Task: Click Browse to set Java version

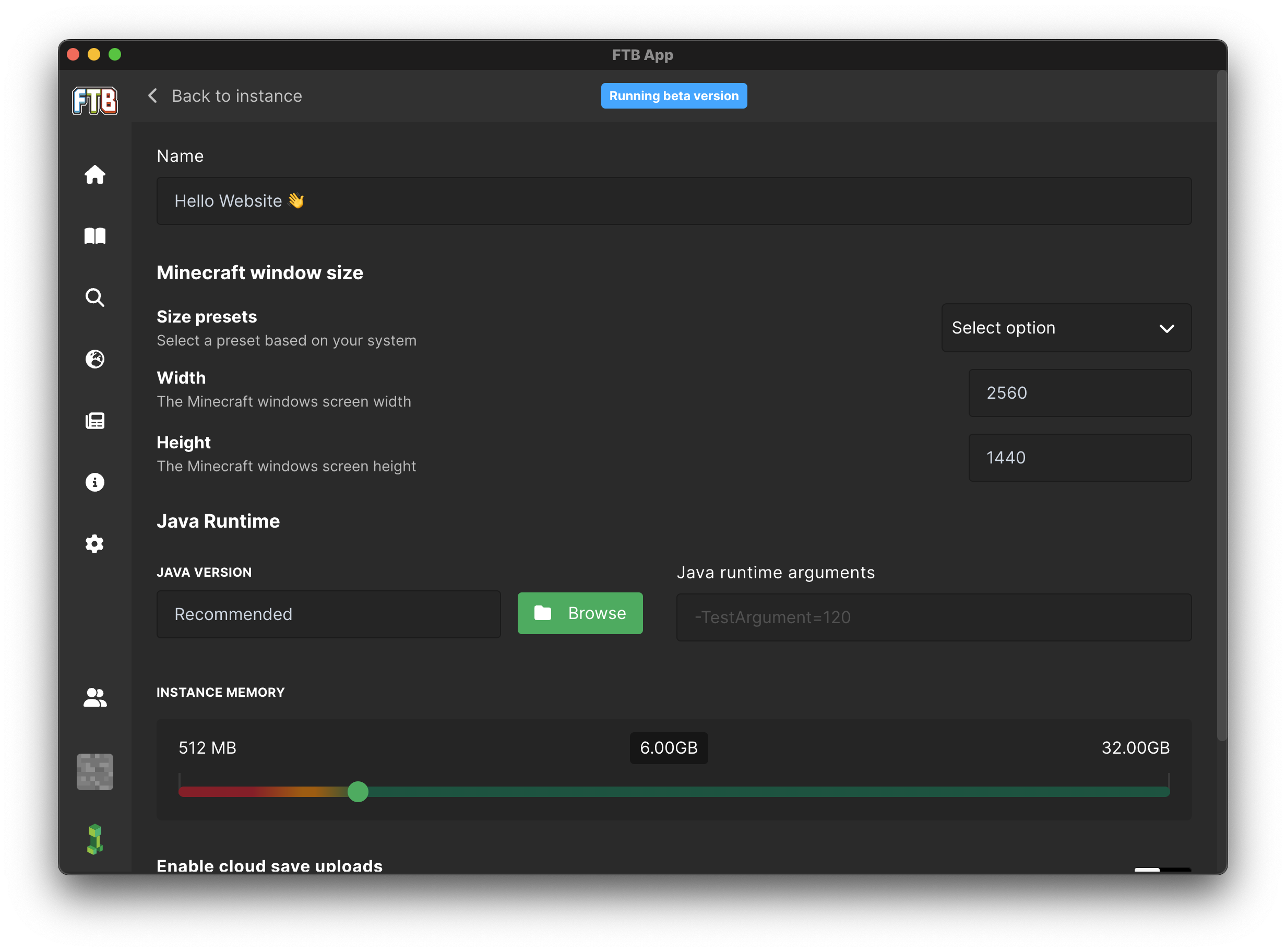Action: point(580,613)
